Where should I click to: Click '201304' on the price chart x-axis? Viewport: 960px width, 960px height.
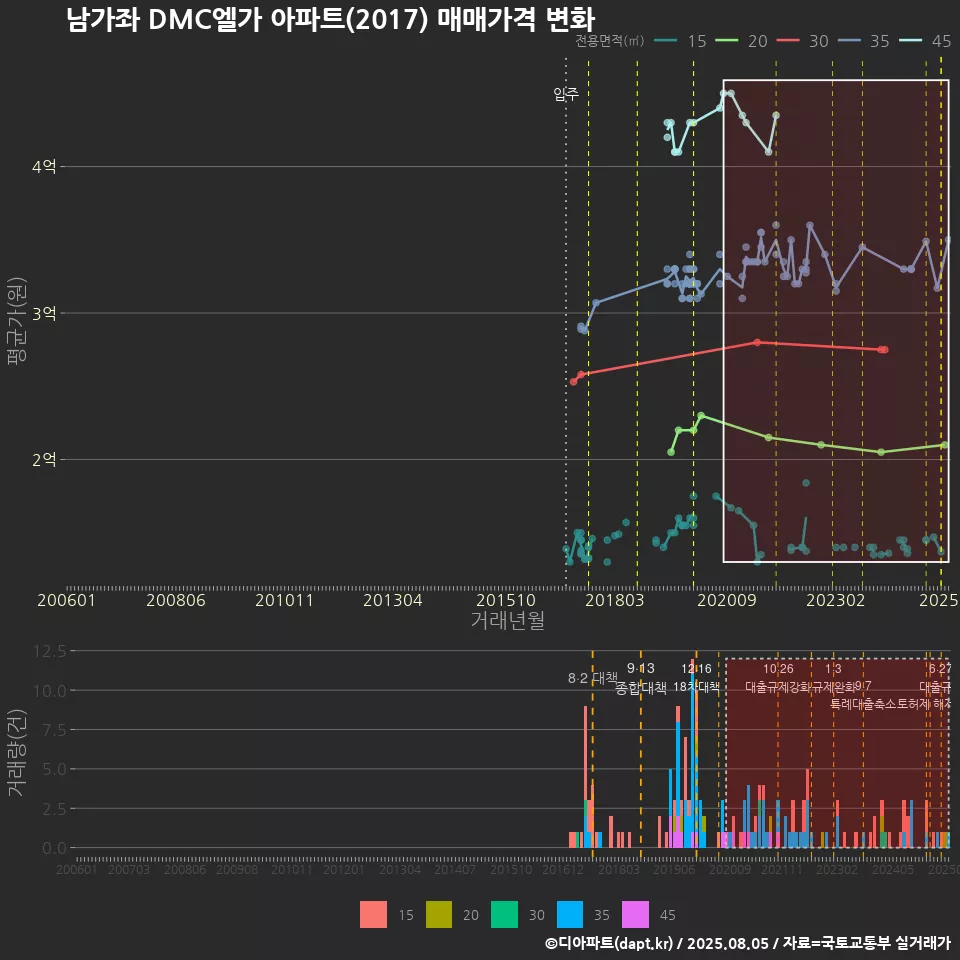[x=392, y=600]
